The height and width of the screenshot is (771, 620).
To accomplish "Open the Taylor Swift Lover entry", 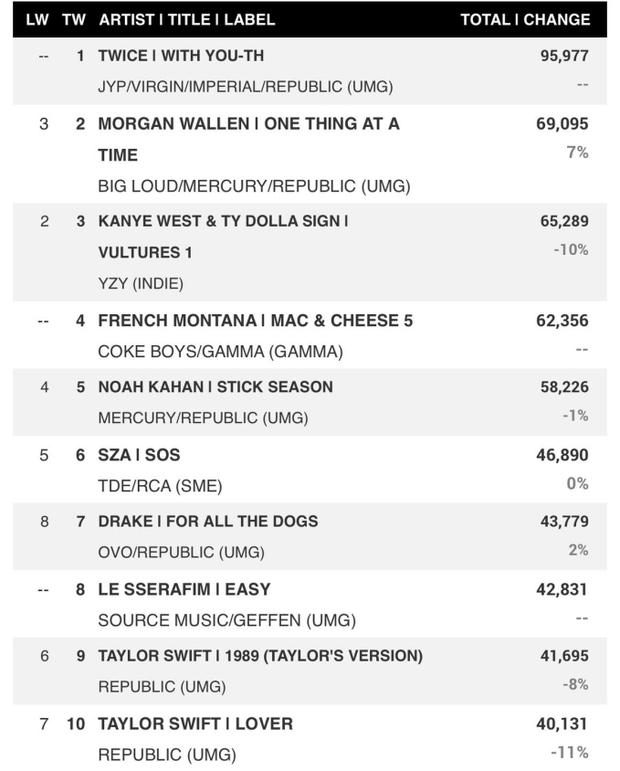I will tap(195, 723).
